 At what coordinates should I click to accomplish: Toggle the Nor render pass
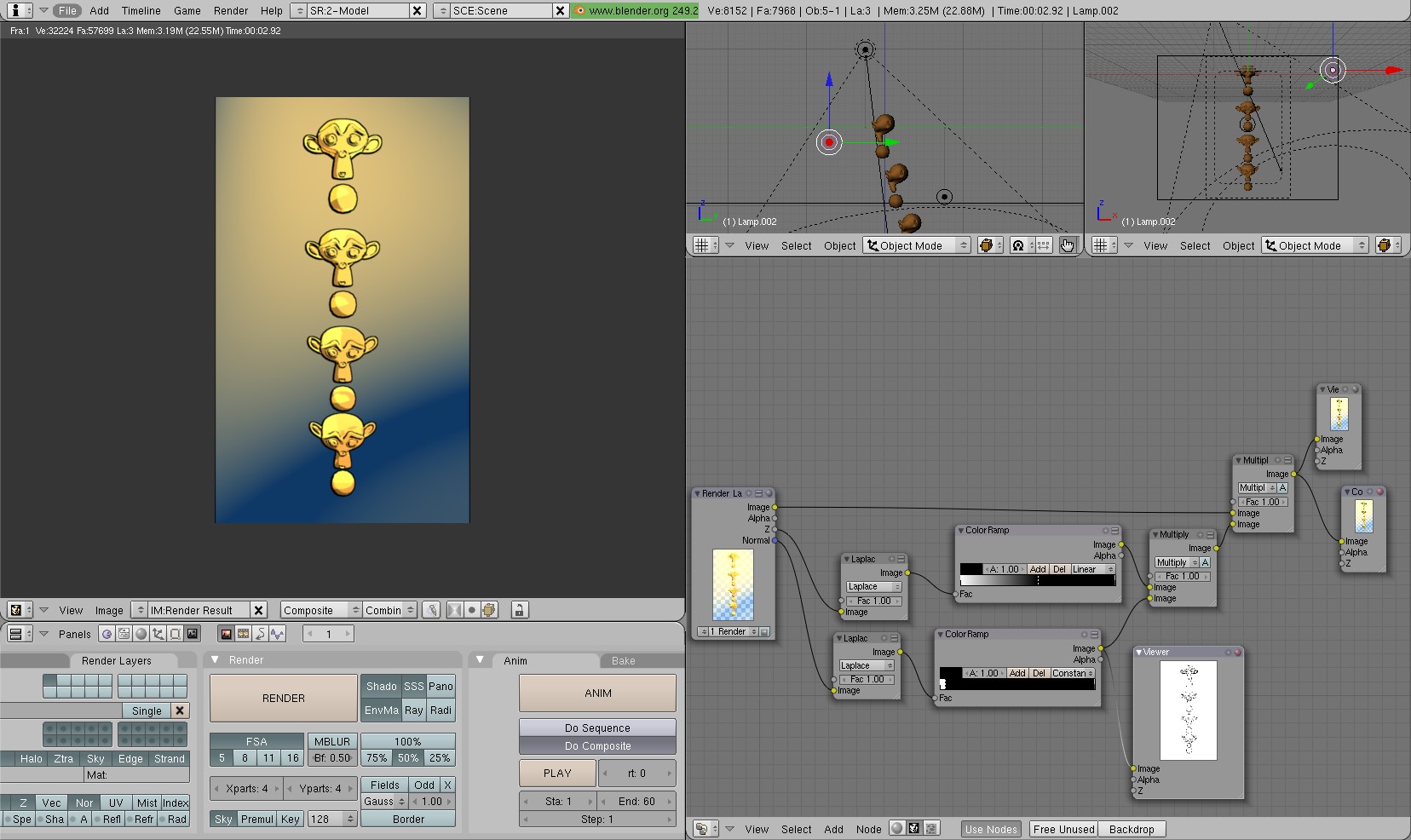coord(84,803)
